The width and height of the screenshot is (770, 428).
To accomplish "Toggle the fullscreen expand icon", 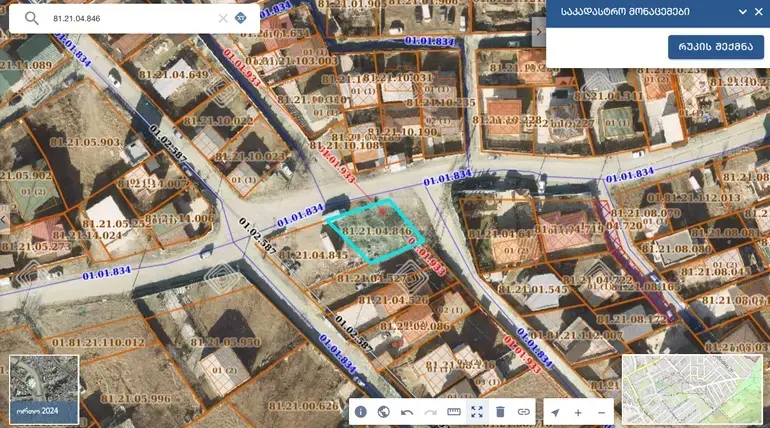I will (x=477, y=412).
